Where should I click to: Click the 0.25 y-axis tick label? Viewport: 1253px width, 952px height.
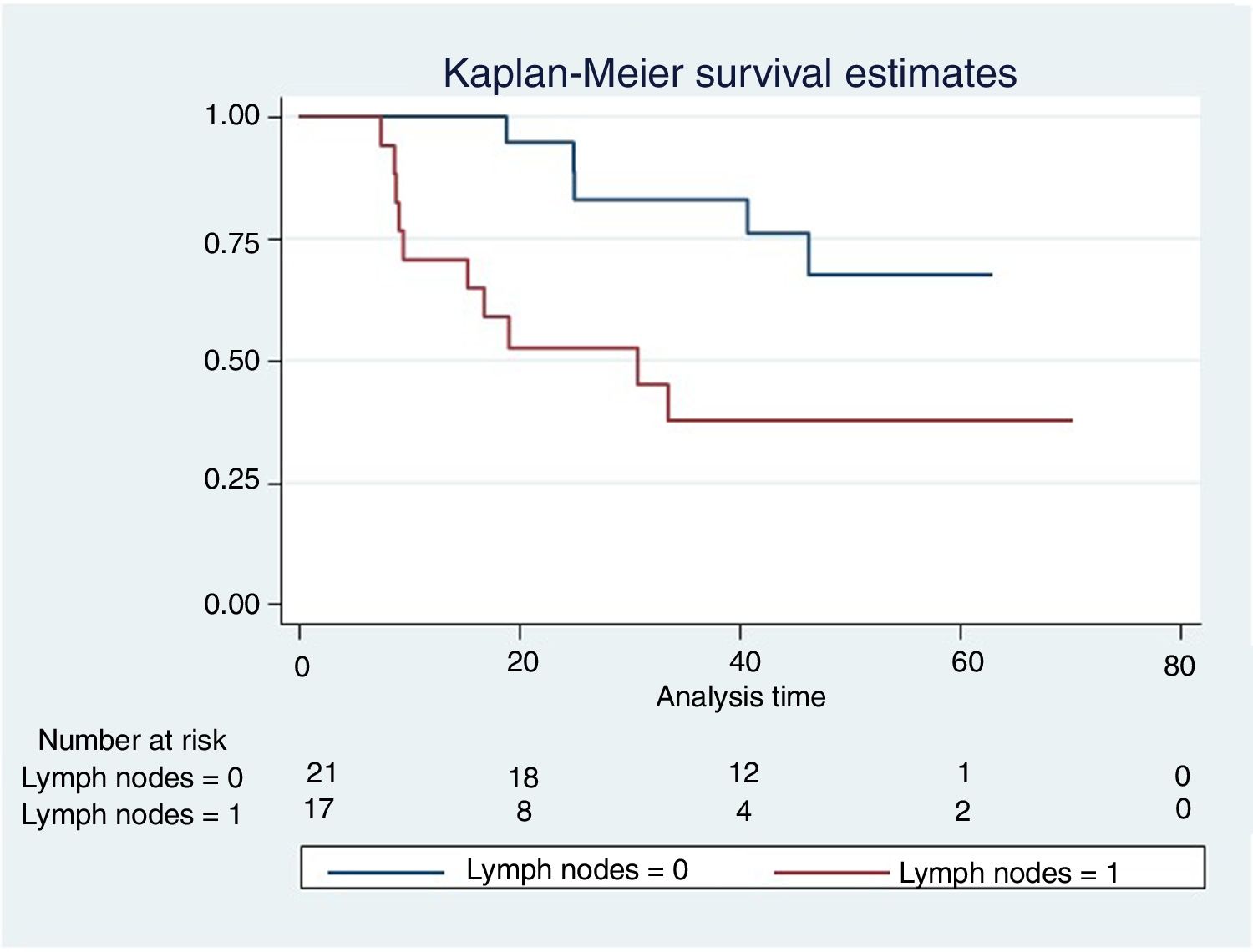(231, 479)
